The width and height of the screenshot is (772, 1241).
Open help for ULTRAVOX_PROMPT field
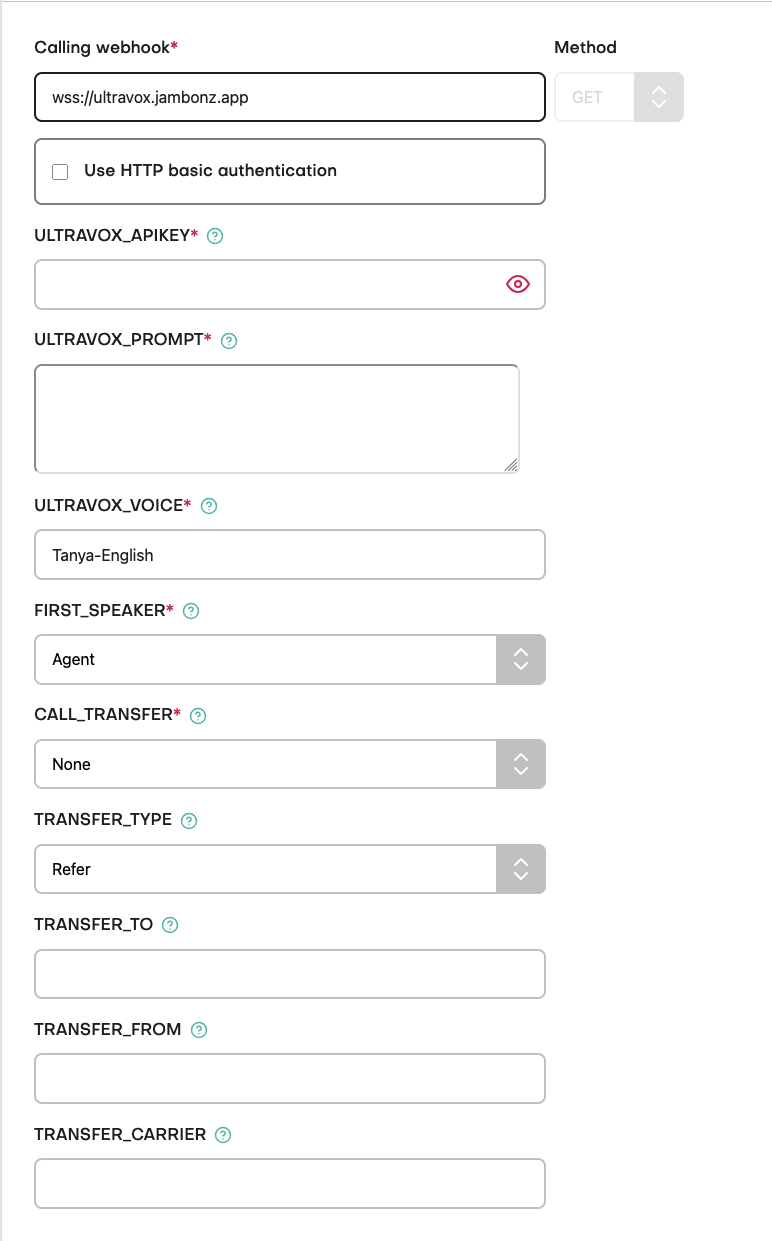[x=228, y=341]
